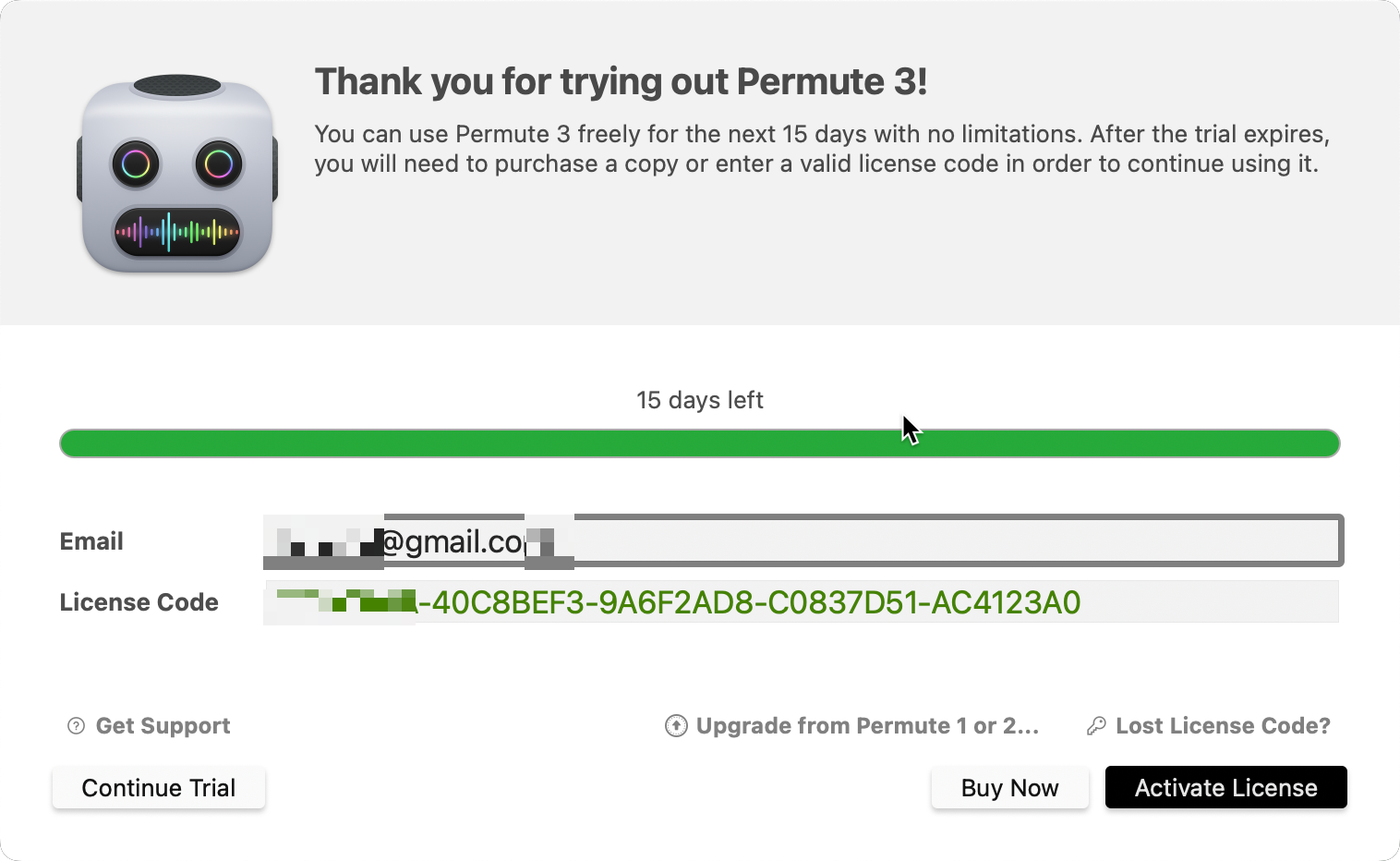Click the robot's colorful waveform mouth
The image size is (1400, 861).
(x=177, y=232)
